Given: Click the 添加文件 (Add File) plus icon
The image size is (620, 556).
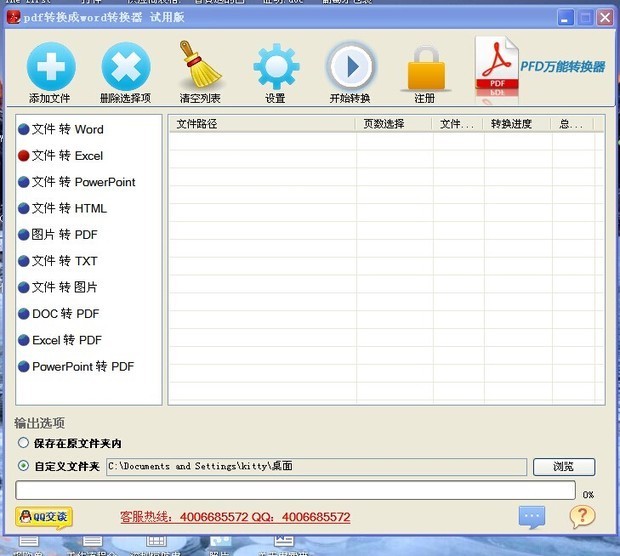Looking at the screenshot, I should click(x=51, y=68).
